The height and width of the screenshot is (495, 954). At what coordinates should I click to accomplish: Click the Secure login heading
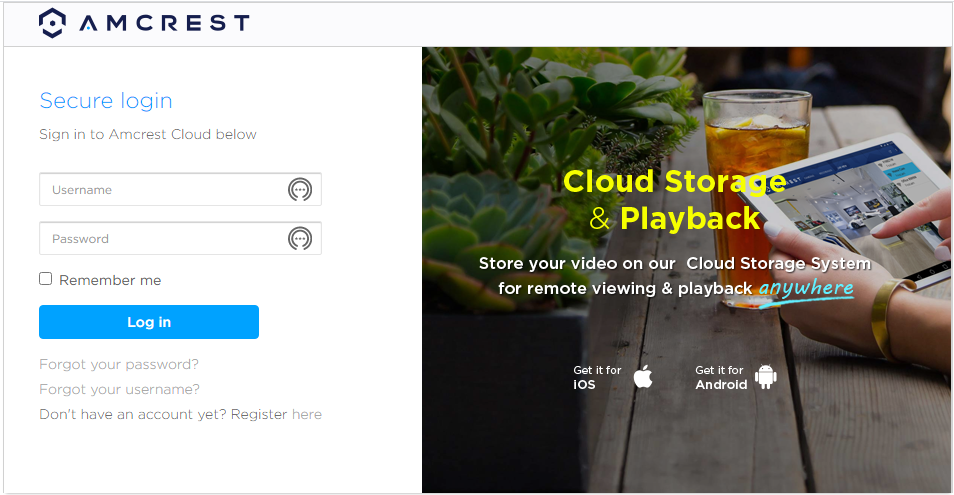pyautogui.click(x=106, y=100)
